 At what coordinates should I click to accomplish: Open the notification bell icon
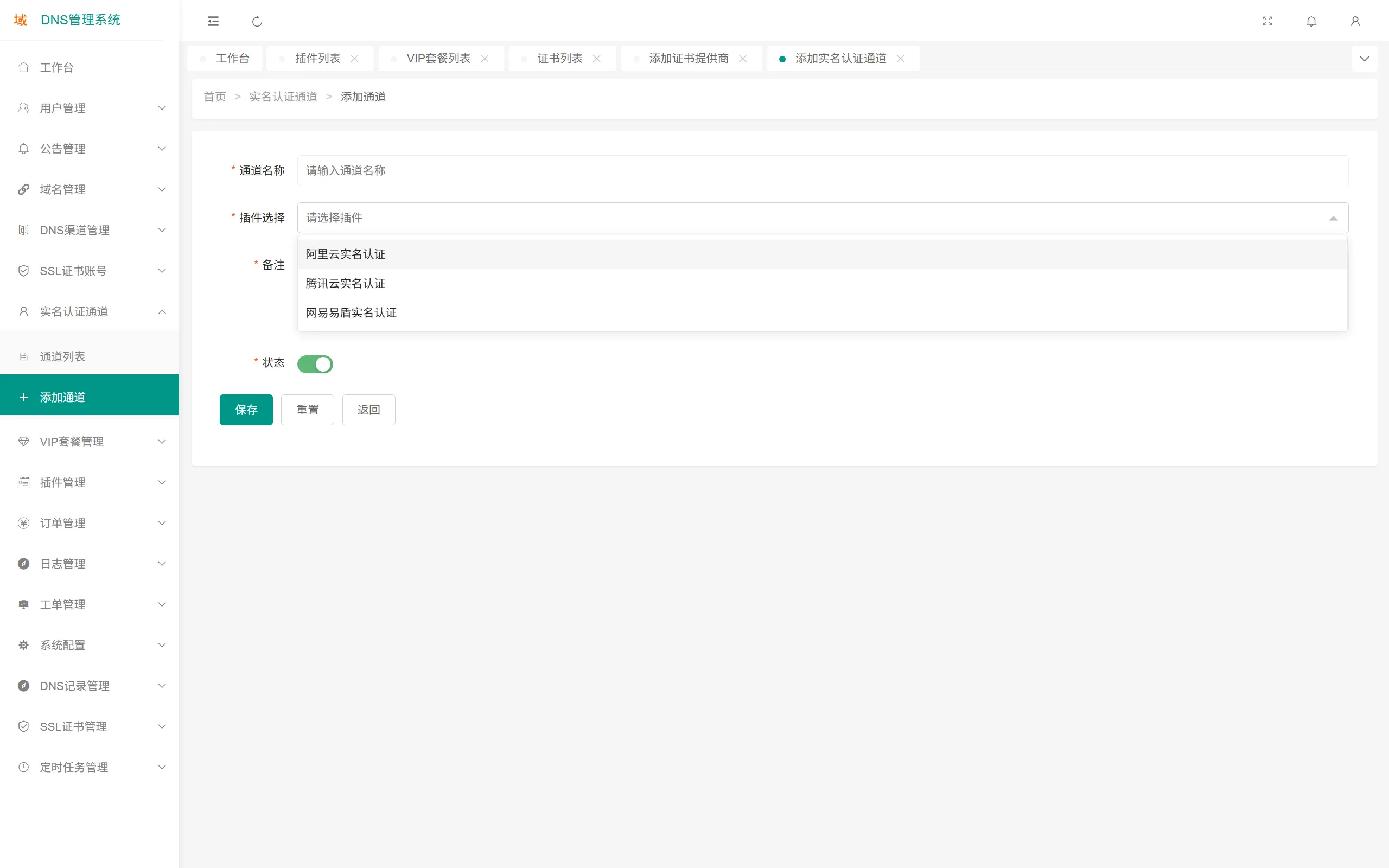pyautogui.click(x=1311, y=21)
